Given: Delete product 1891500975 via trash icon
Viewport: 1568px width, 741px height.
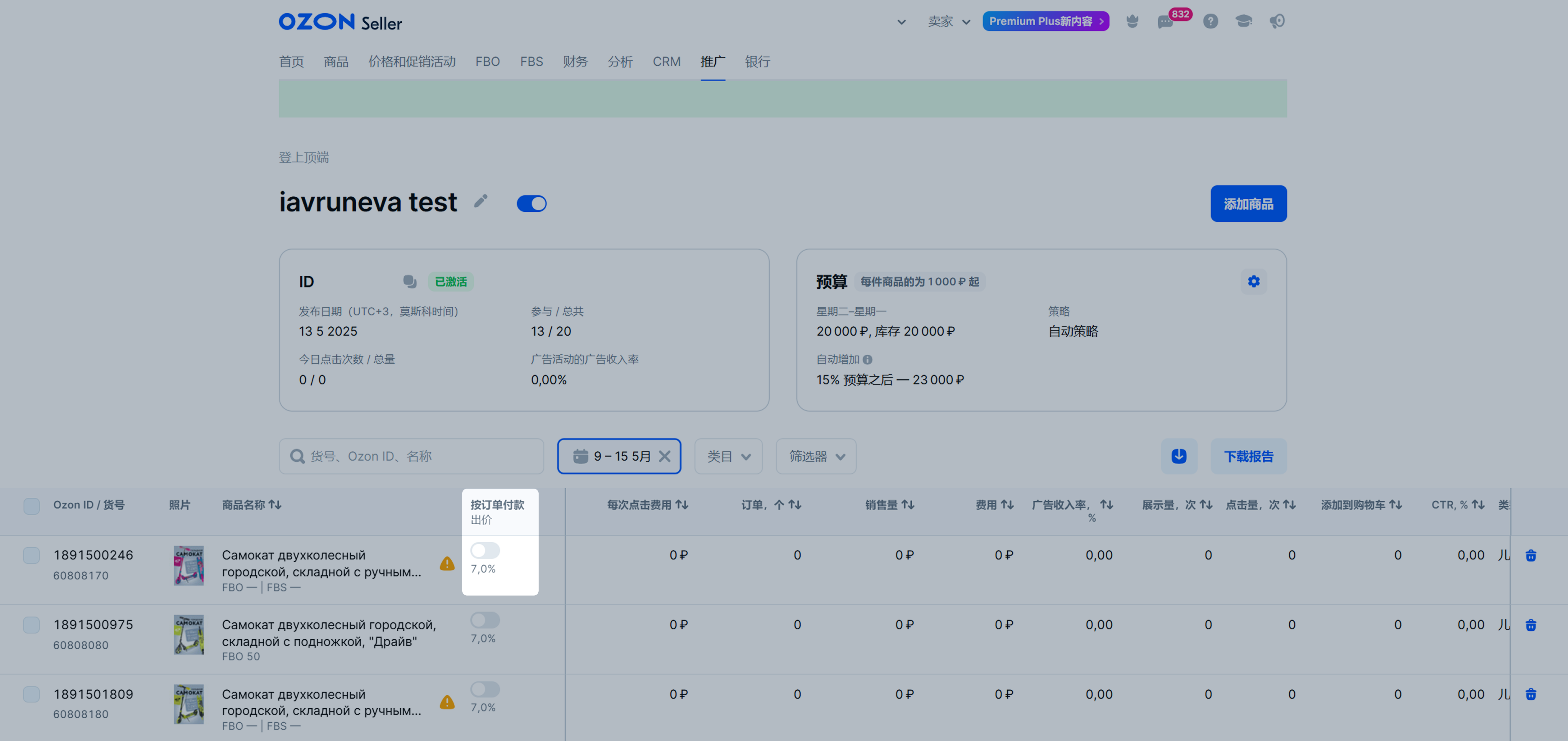Looking at the screenshot, I should tap(1530, 625).
